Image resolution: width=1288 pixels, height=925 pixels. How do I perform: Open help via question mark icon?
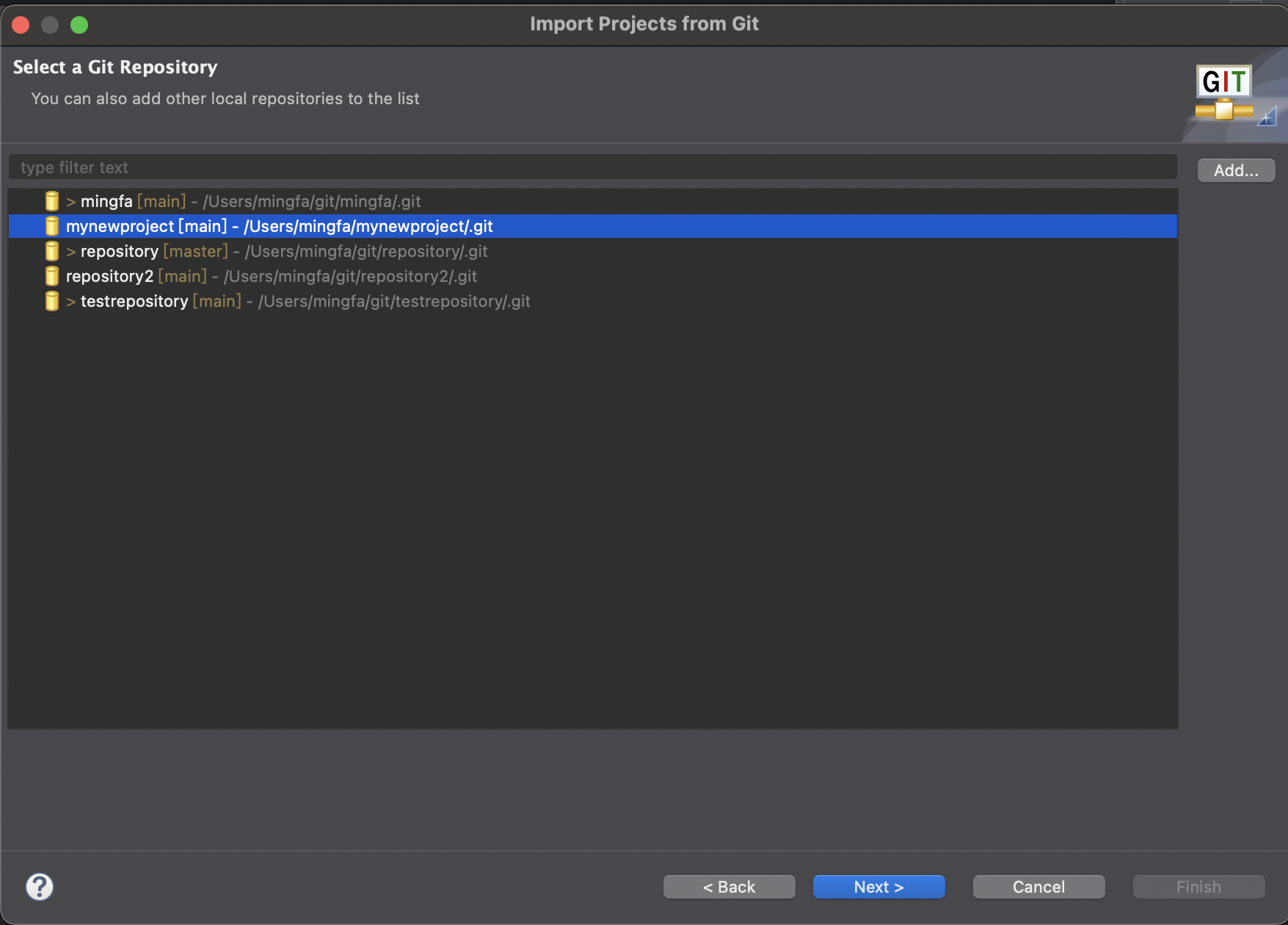pyautogui.click(x=40, y=887)
